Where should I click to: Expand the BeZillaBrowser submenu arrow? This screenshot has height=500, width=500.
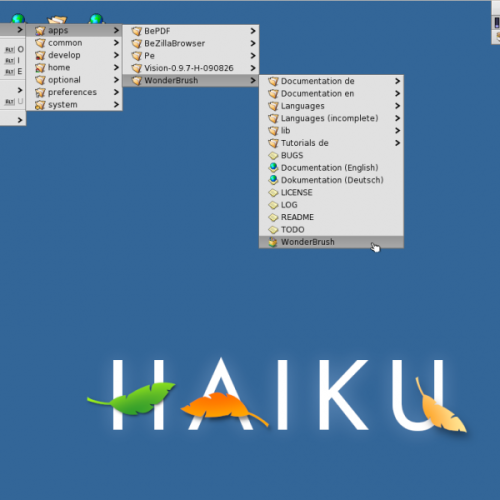tap(253, 43)
